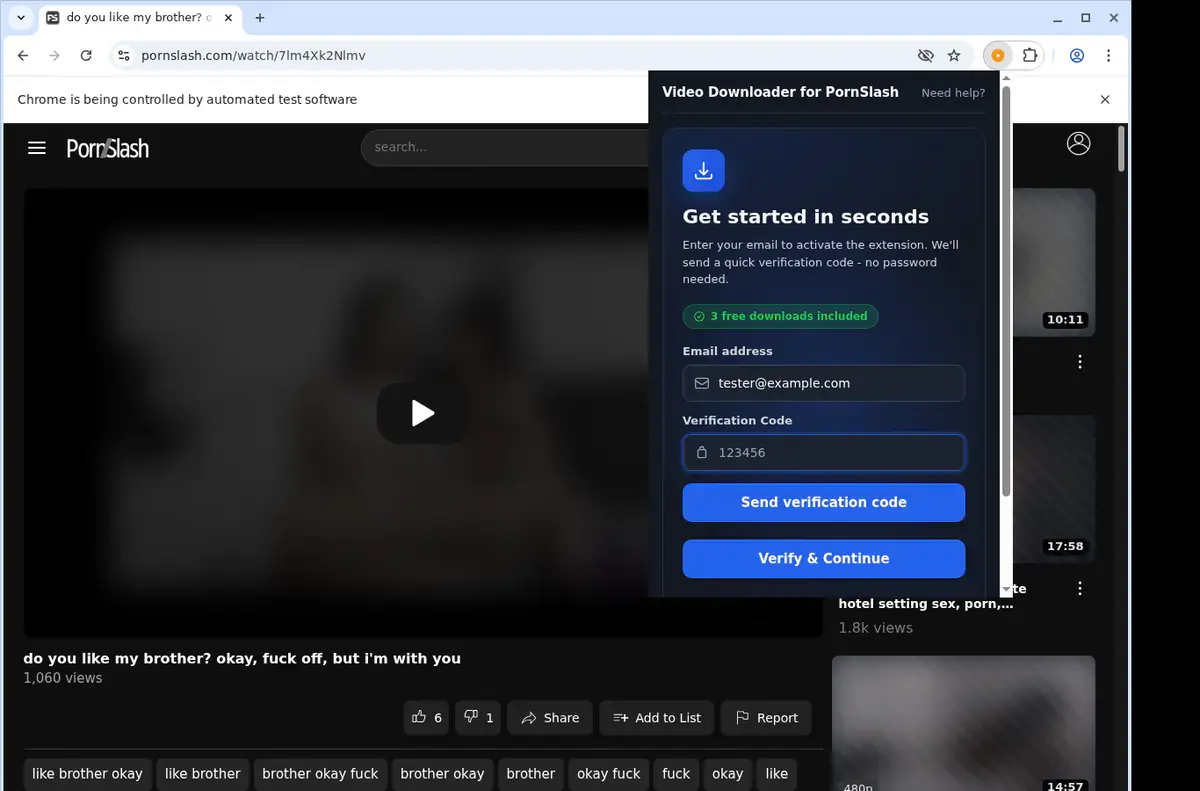Open options for the hotel setting video

[x=1080, y=589]
